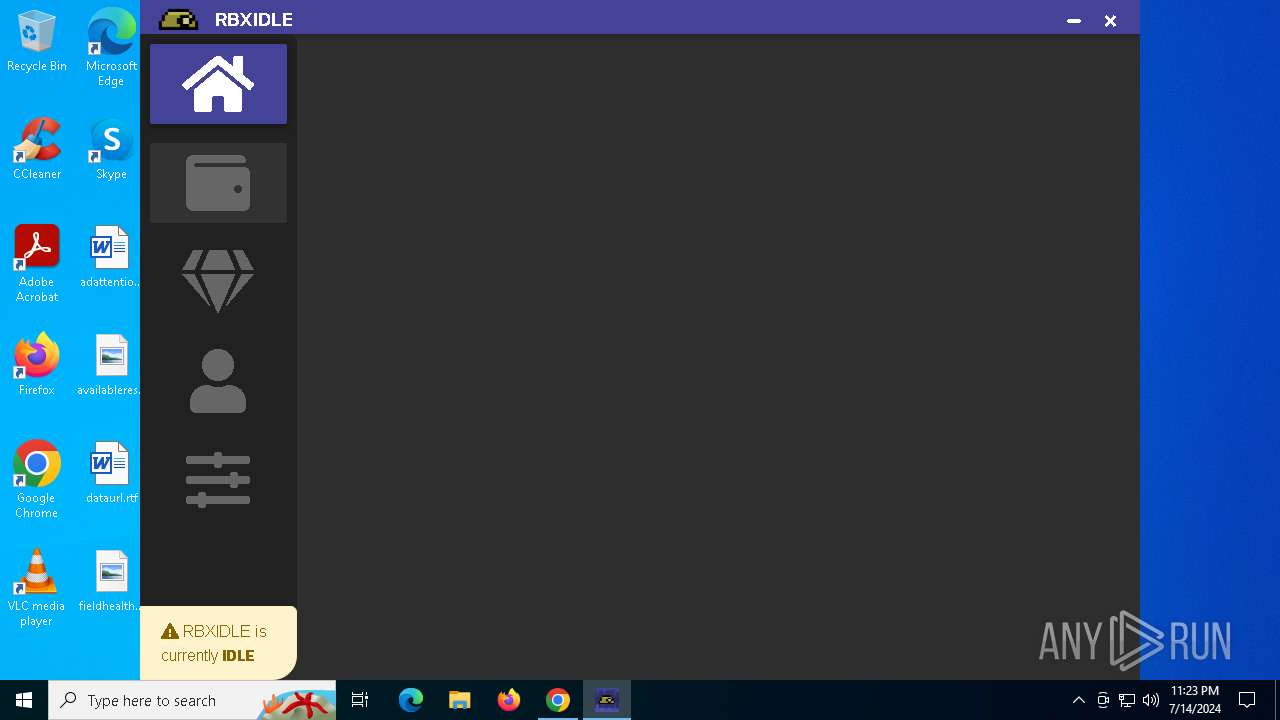Click the Meet Now tray icon
The image size is (1280, 720).
(1103, 700)
